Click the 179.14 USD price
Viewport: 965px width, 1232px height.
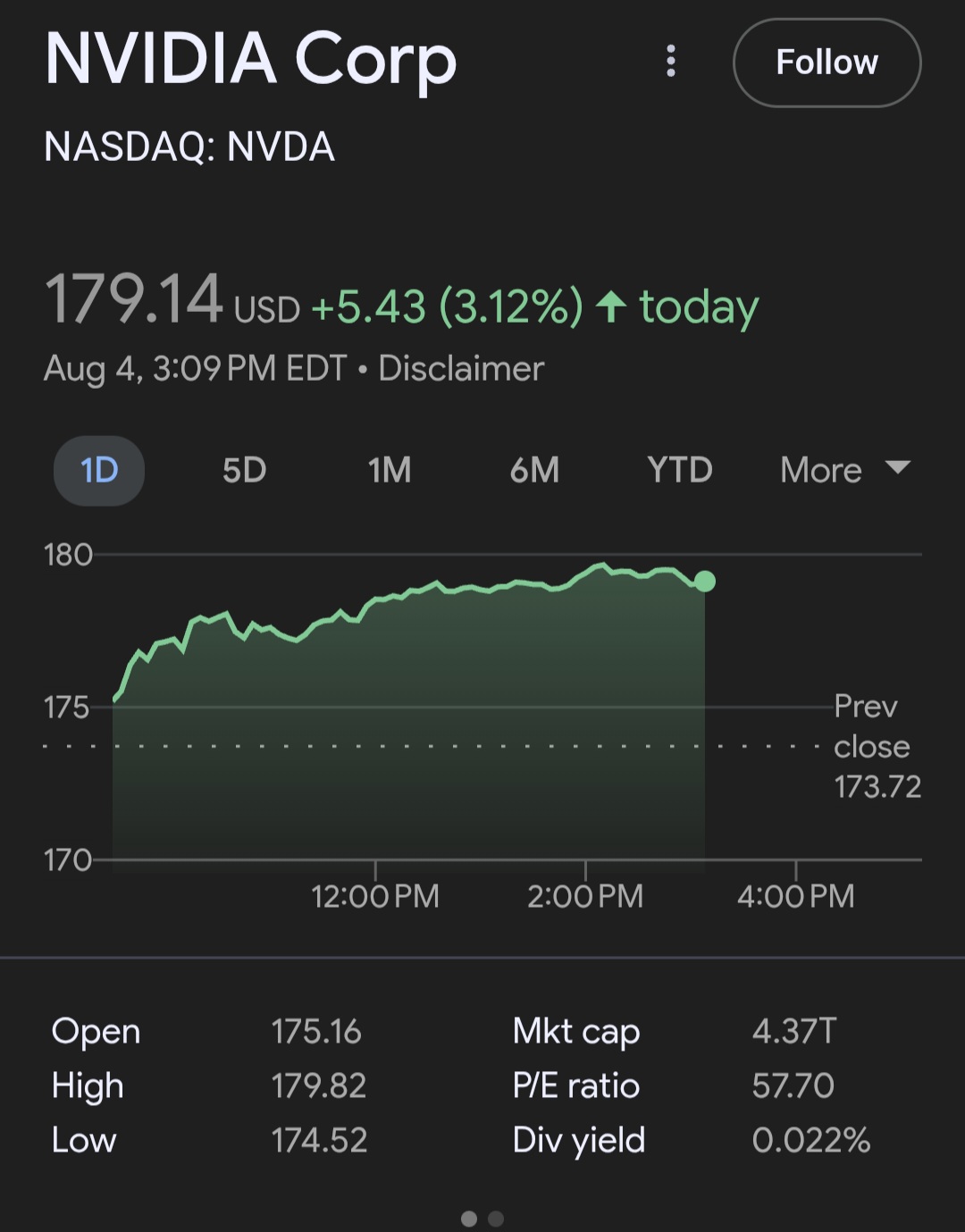tap(172, 300)
